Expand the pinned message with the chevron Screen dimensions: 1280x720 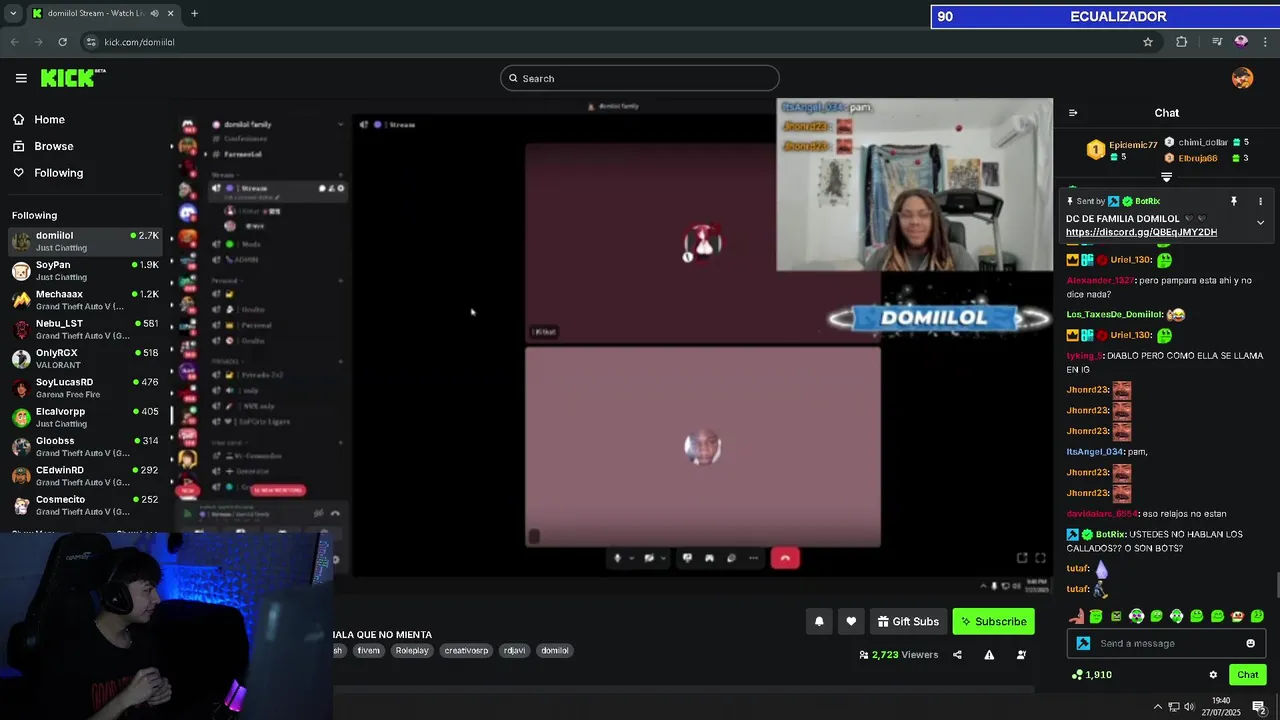1260,222
